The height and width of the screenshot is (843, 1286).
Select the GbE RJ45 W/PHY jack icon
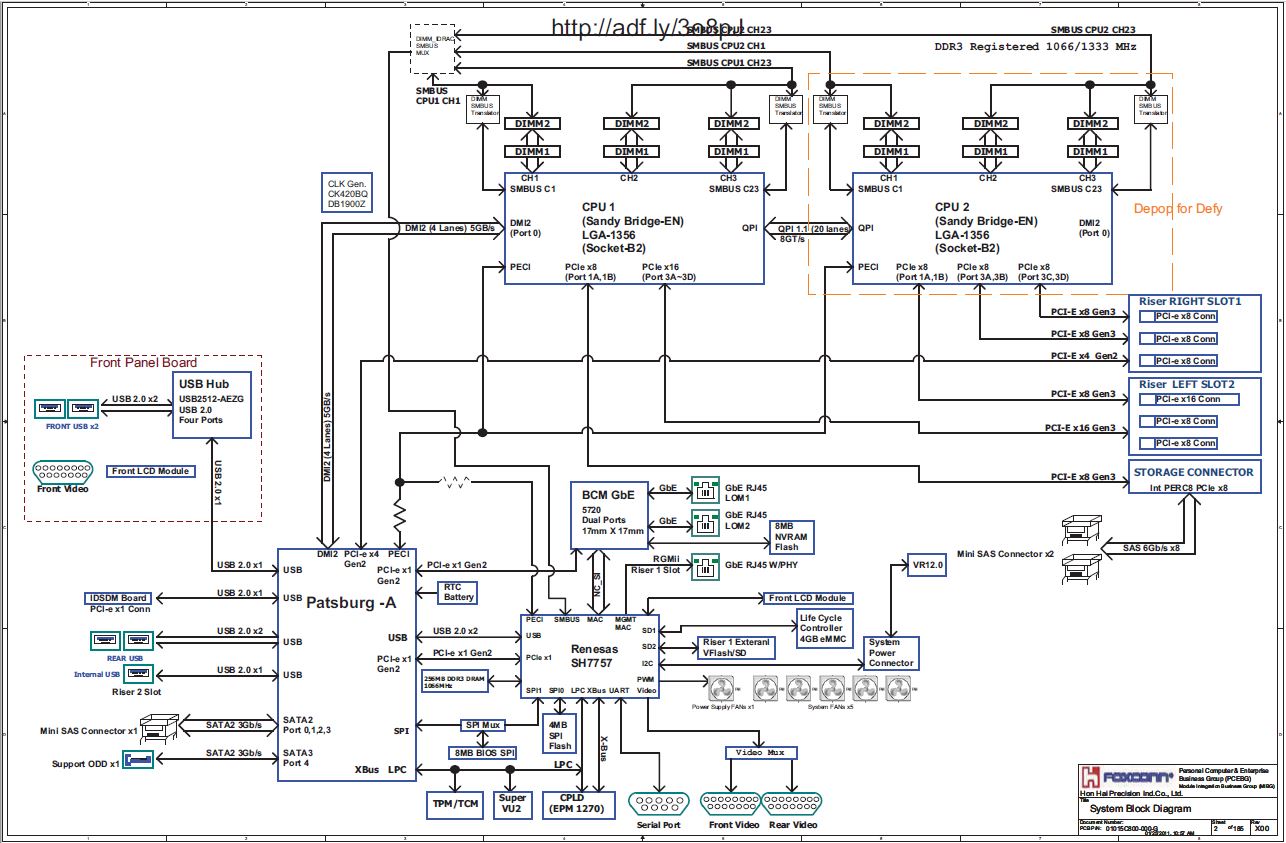[x=707, y=566]
